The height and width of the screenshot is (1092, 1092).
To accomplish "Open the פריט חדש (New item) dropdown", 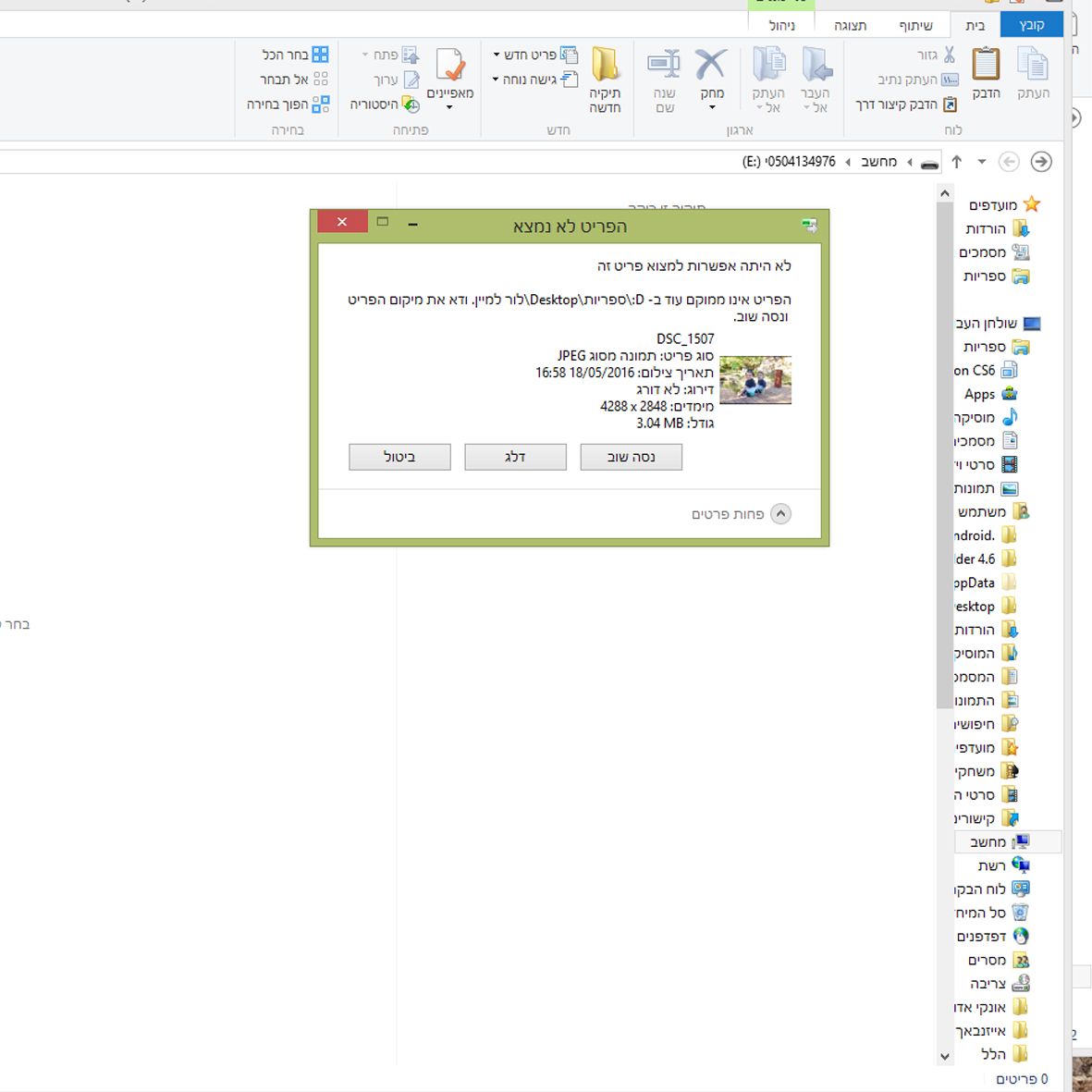I will [534, 55].
